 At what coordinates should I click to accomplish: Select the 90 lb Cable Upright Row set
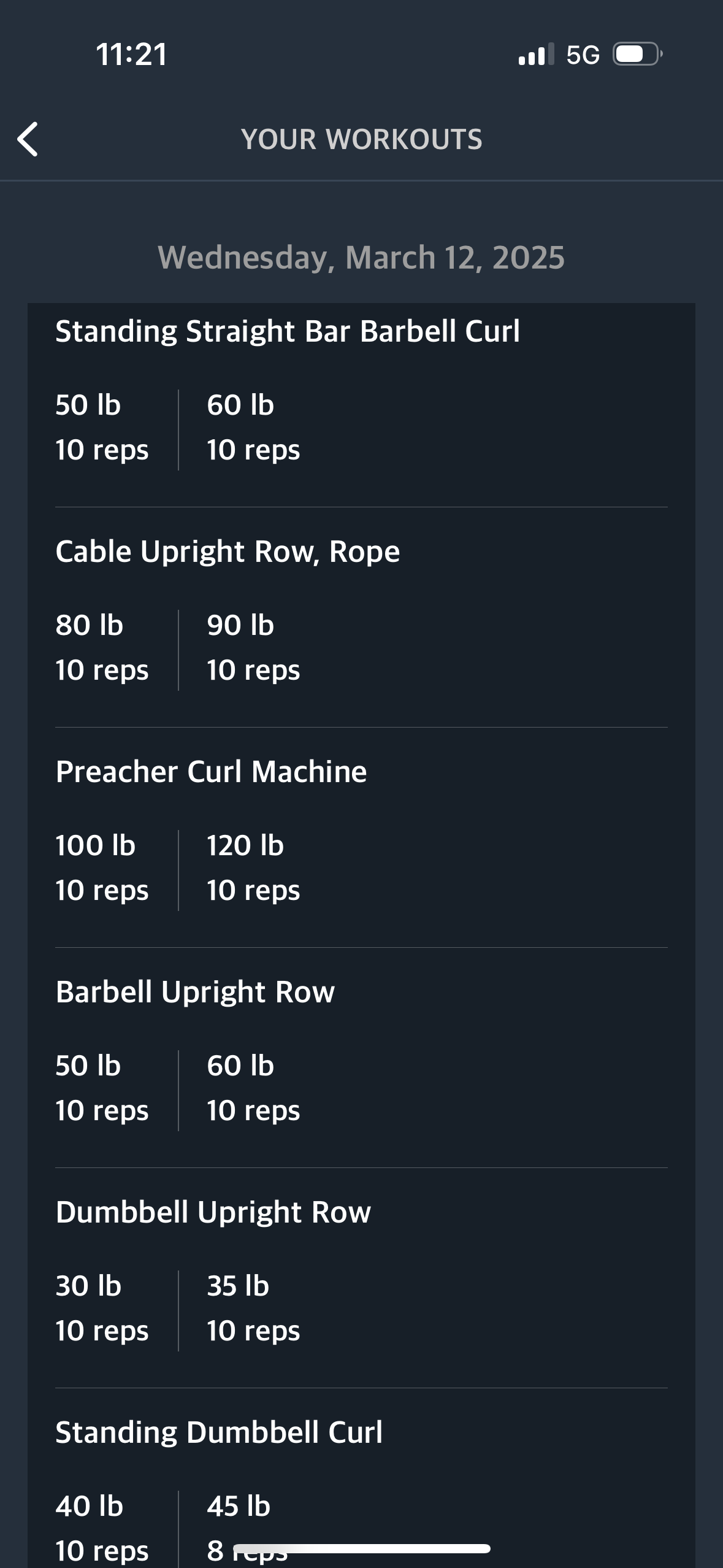[x=253, y=647]
